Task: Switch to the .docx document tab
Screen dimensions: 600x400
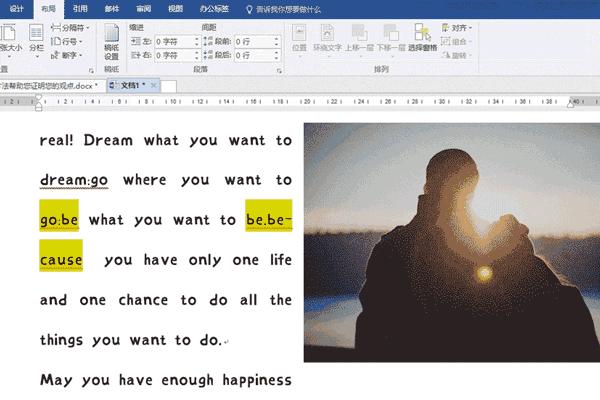Action: click(51, 86)
